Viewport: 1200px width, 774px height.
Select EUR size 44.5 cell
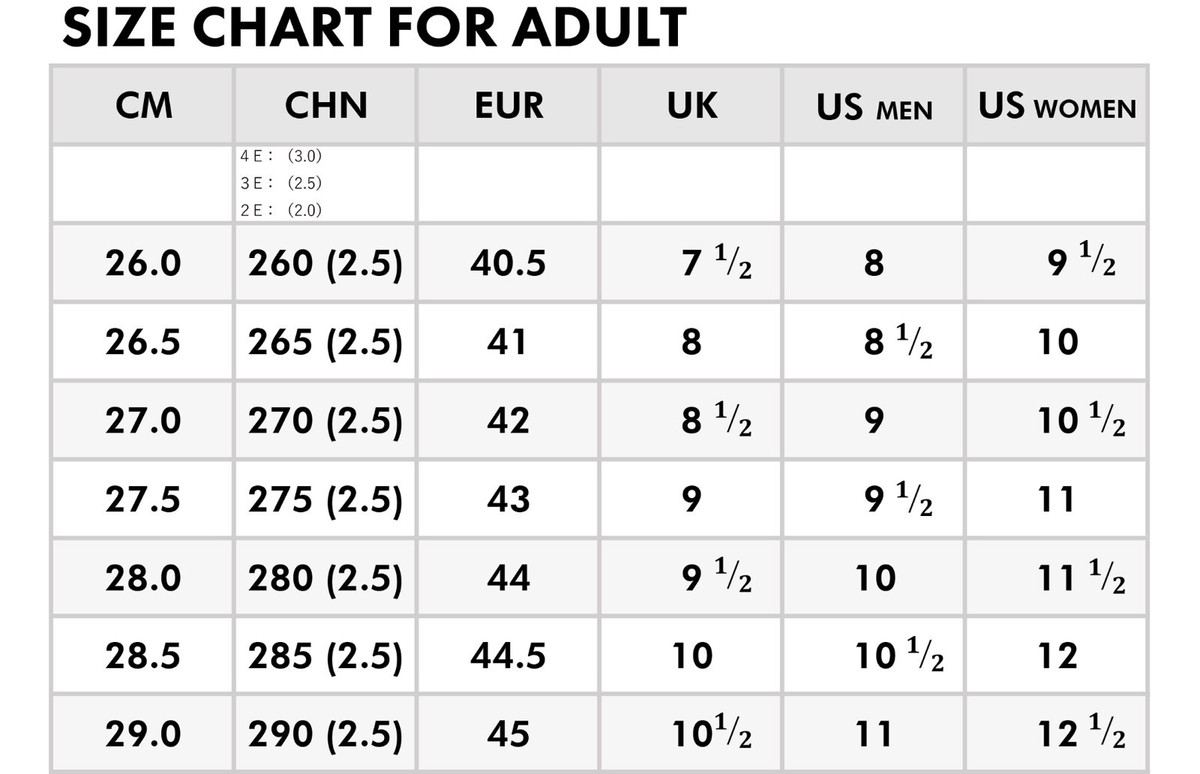point(508,656)
